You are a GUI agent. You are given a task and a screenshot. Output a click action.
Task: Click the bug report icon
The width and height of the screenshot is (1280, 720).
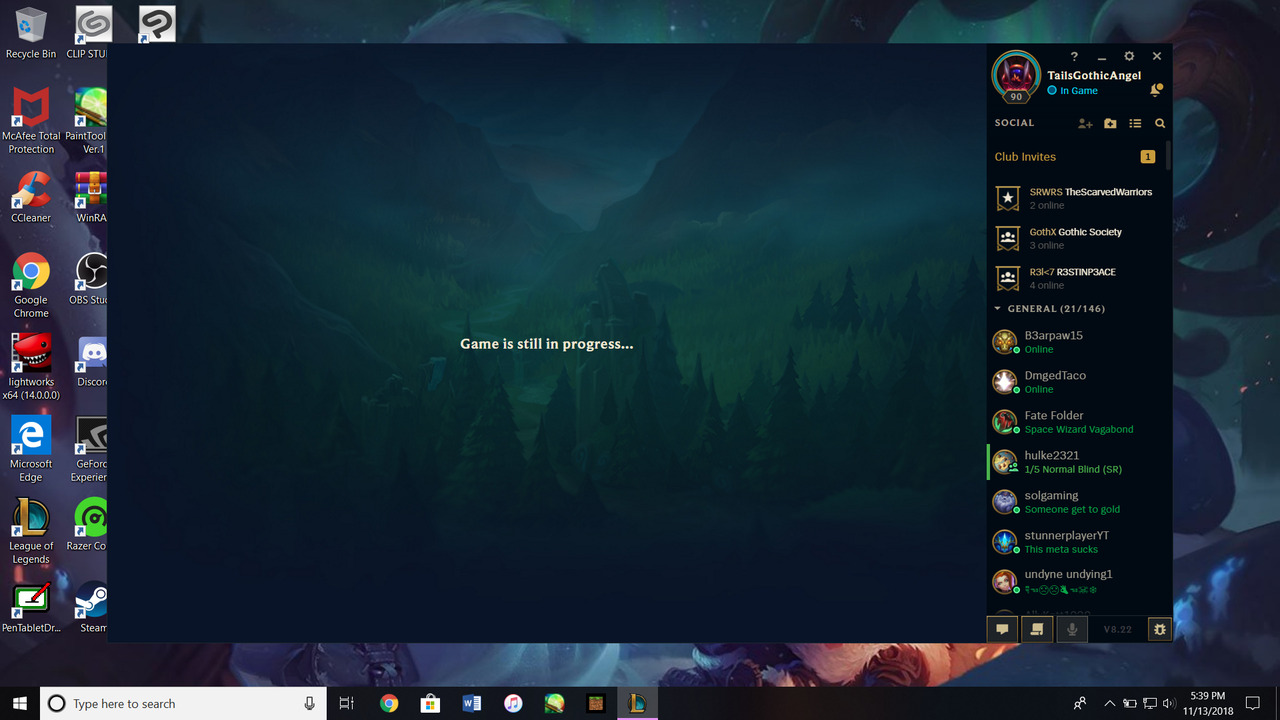click(1159, 629)
